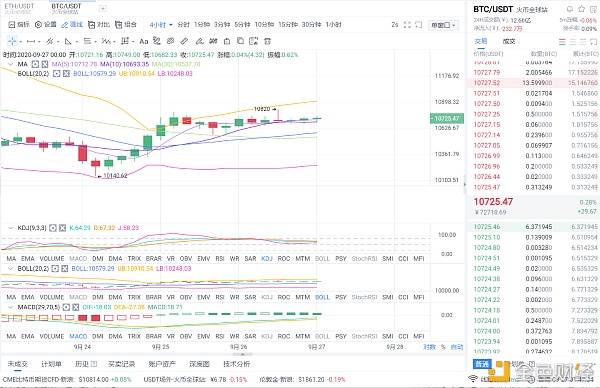Select the crosshair cursor drawing tool
The height and width of the screenshot is (388, 600).
click(12, 41)
